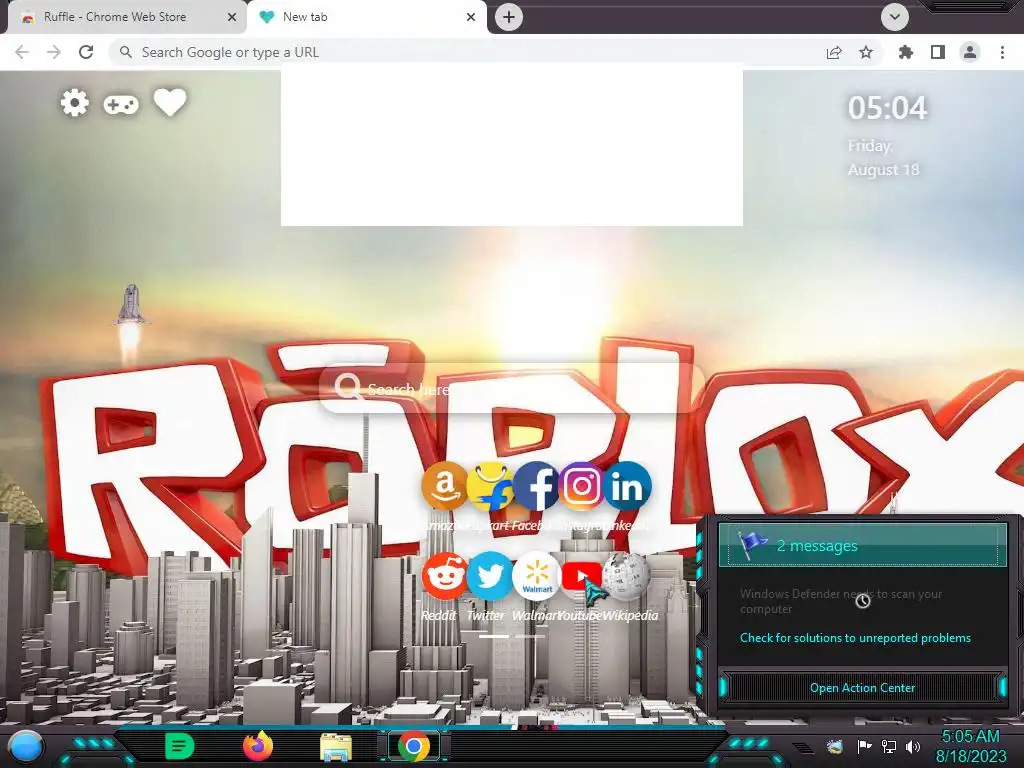Image resolution: width=1024 pixels, height=768 pixels.
Task: Click the Search here box on page
Action: pos(513,389)
